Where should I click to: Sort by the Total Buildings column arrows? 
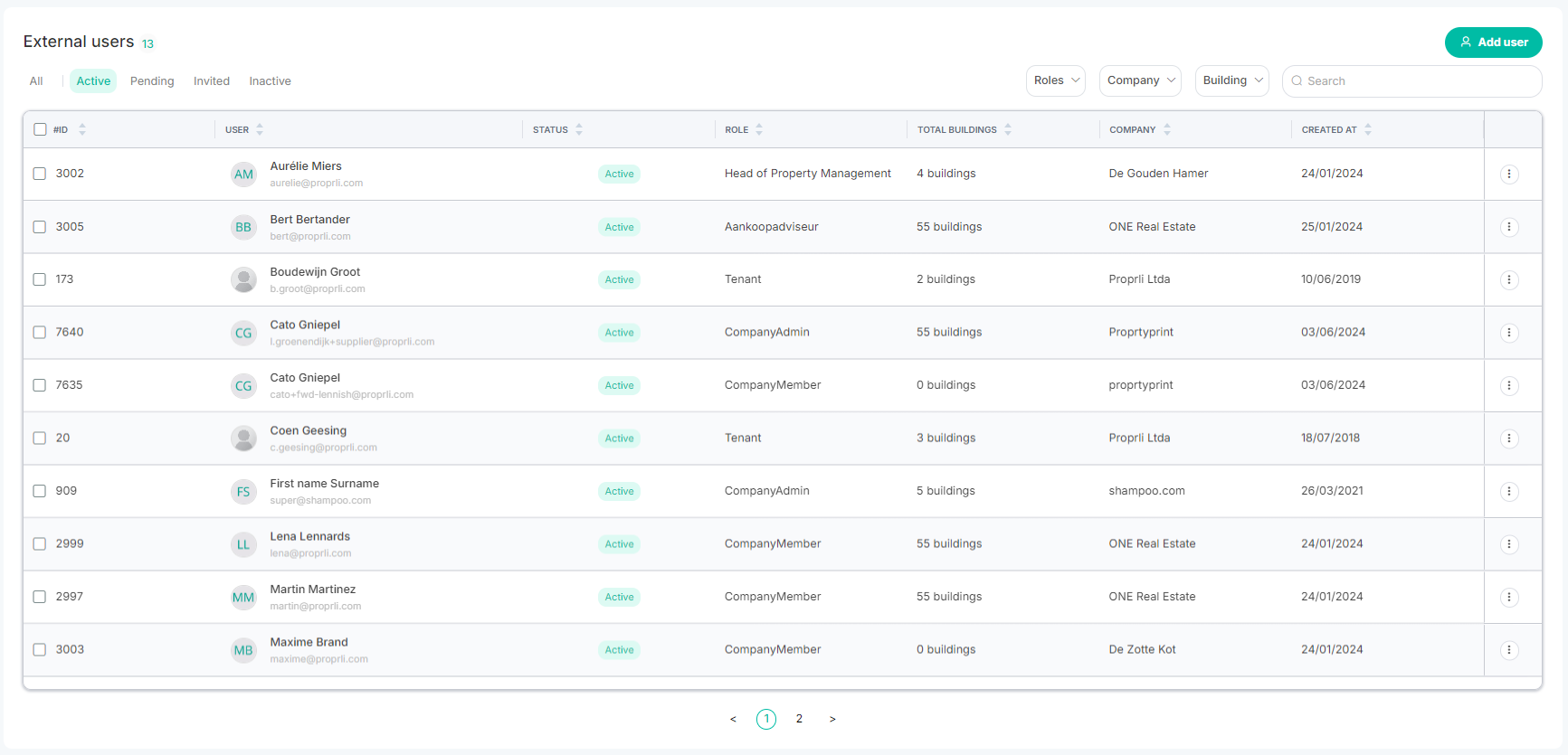(x=1008, y=129)
